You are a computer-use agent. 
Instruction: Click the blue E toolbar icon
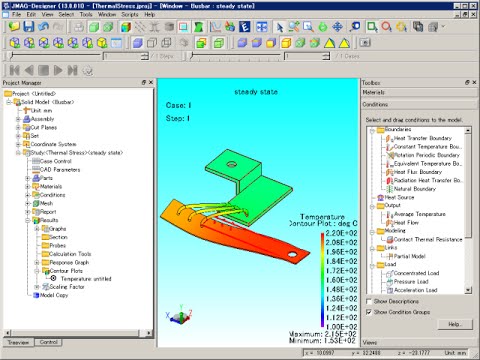coord(244,27)
